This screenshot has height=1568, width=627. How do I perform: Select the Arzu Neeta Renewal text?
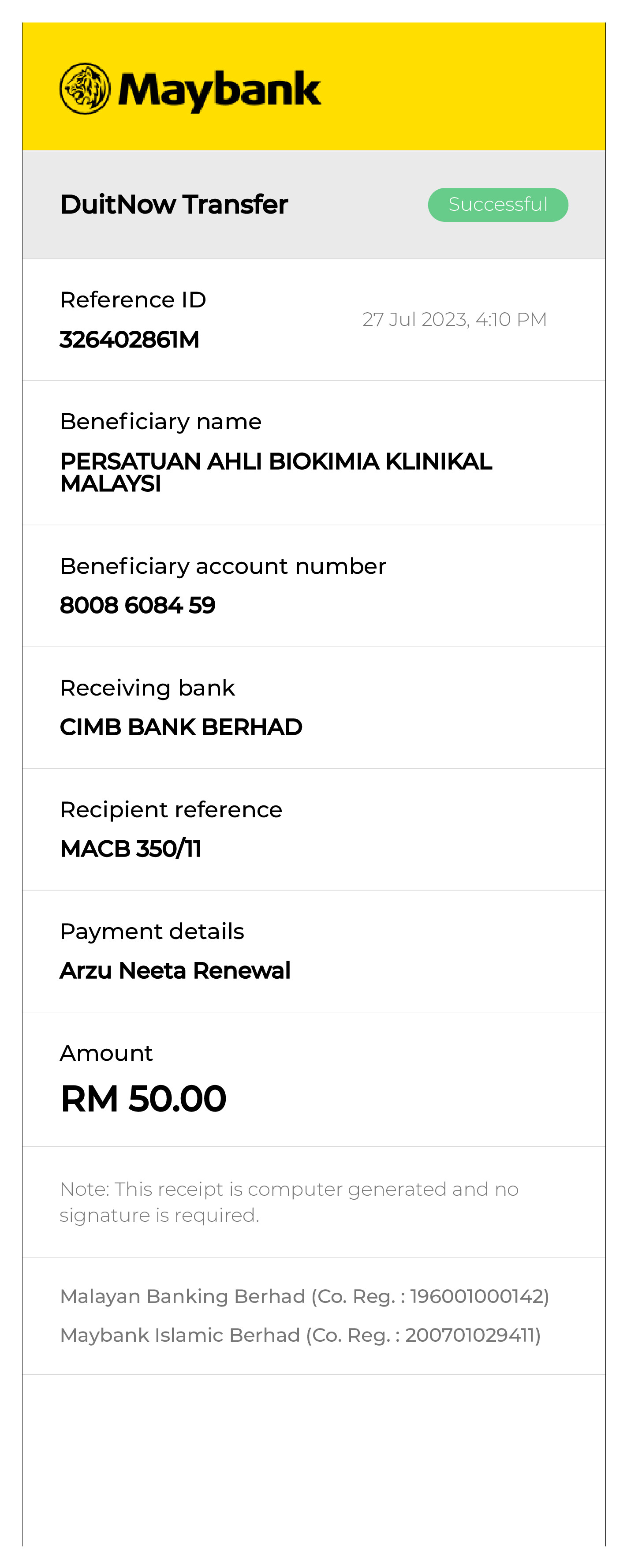click(x=175, y=970)
